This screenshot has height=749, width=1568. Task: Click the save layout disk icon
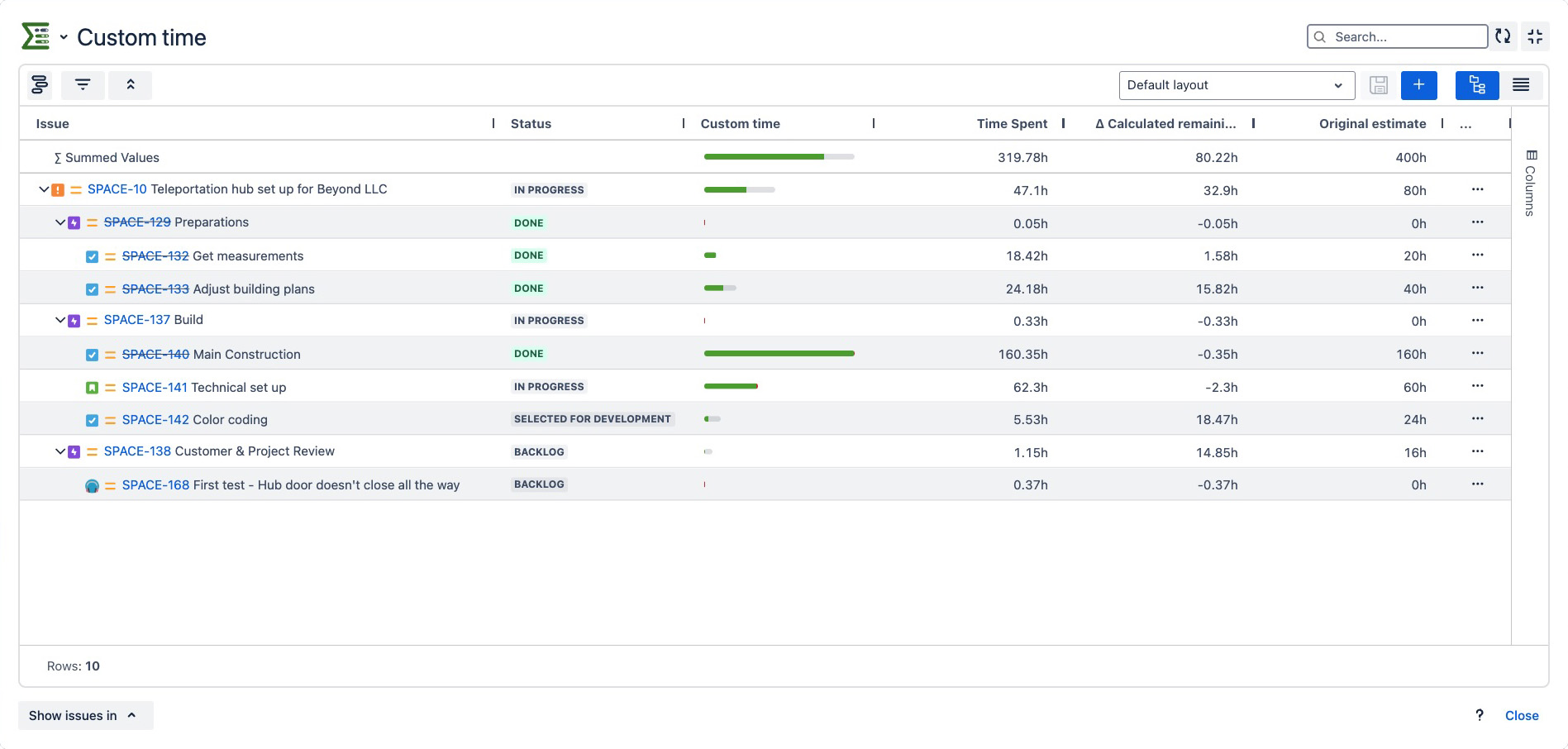tap(1378, 85)
